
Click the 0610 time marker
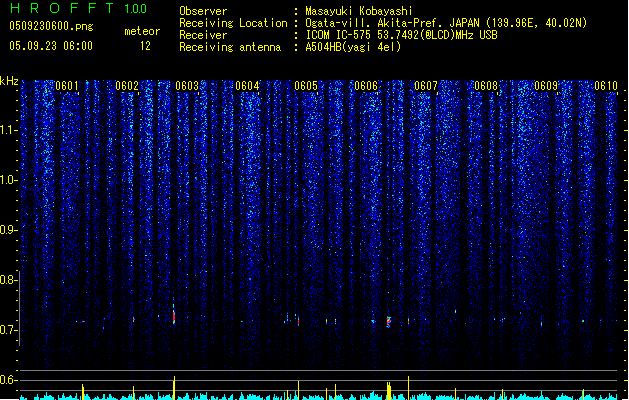pos(606,86)
